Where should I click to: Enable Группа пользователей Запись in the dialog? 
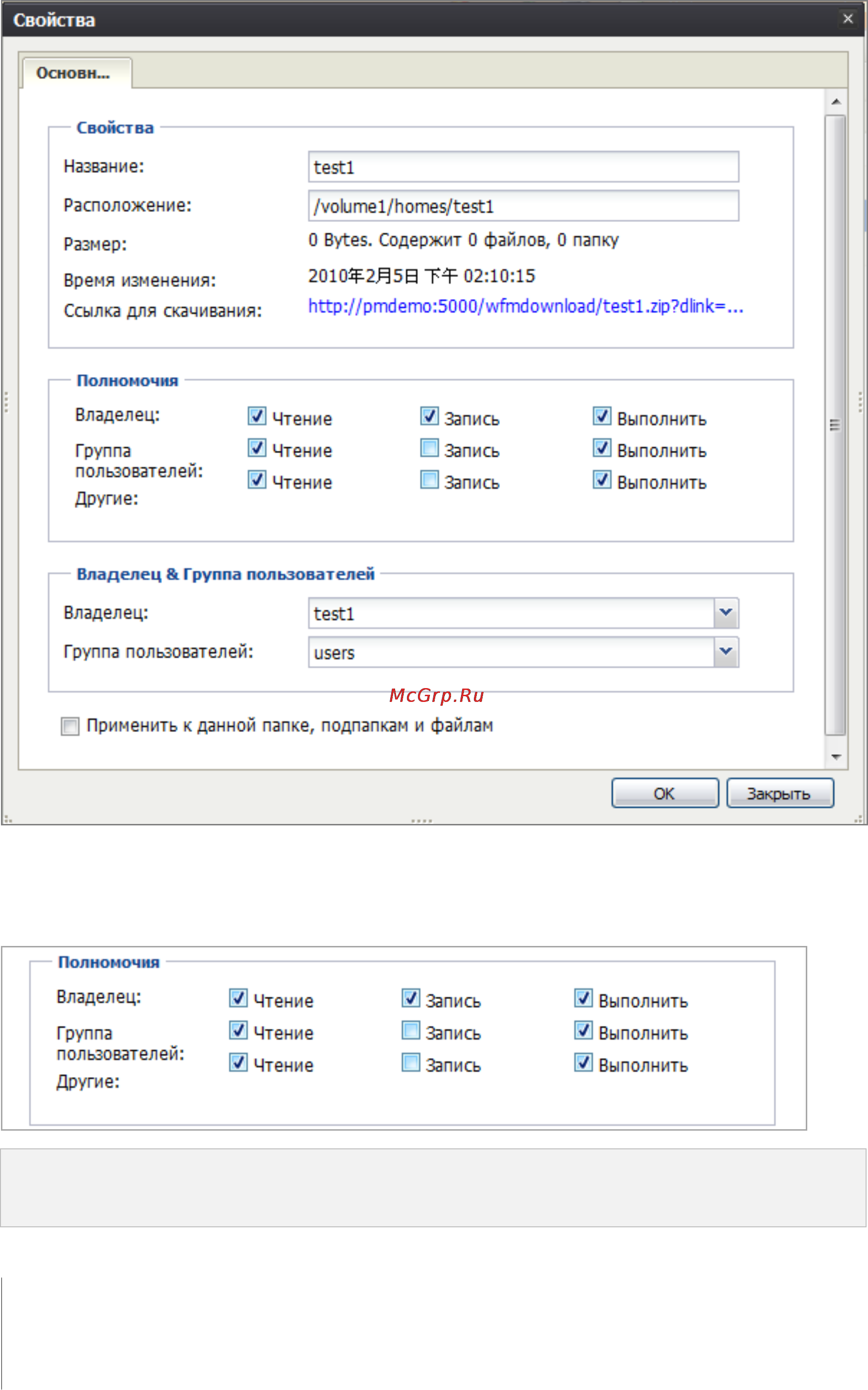pyautogui.click(x=429, y=448)
